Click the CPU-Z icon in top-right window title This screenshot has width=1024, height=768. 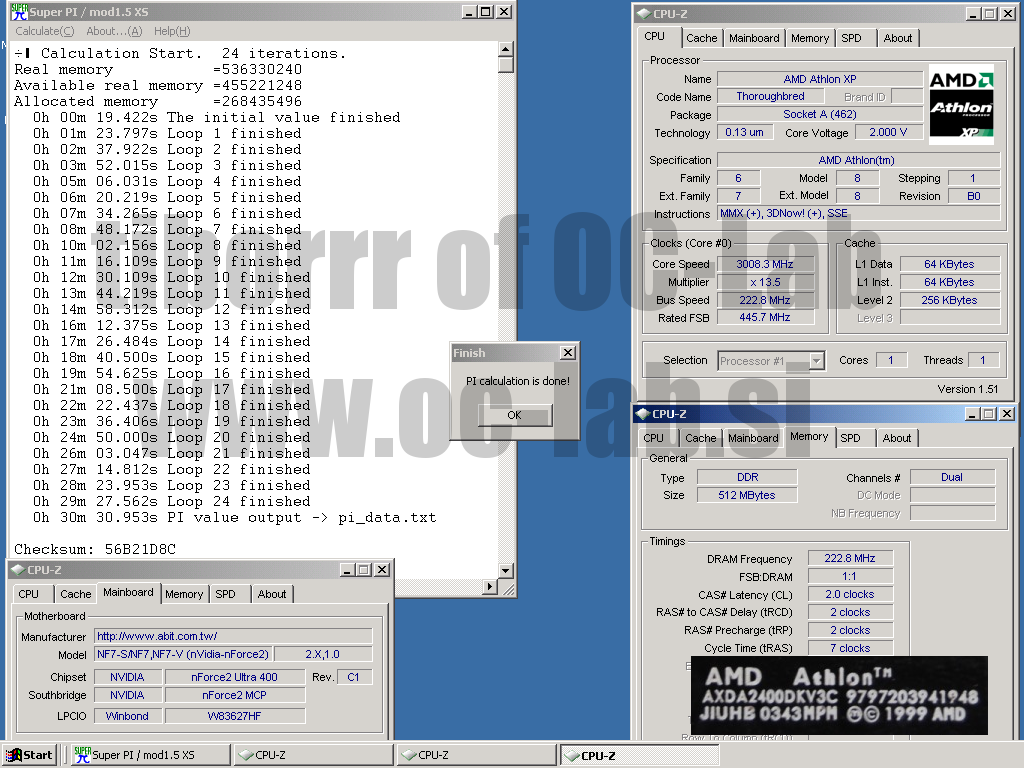643,14
